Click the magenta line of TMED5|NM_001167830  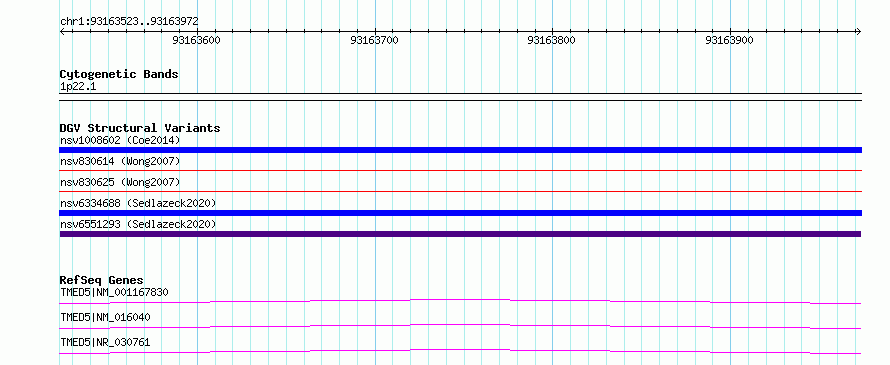(460, 301)
